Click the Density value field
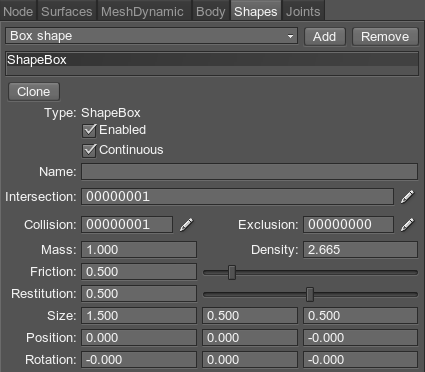This screenshot has height=372, width=425. click(360, 250)
